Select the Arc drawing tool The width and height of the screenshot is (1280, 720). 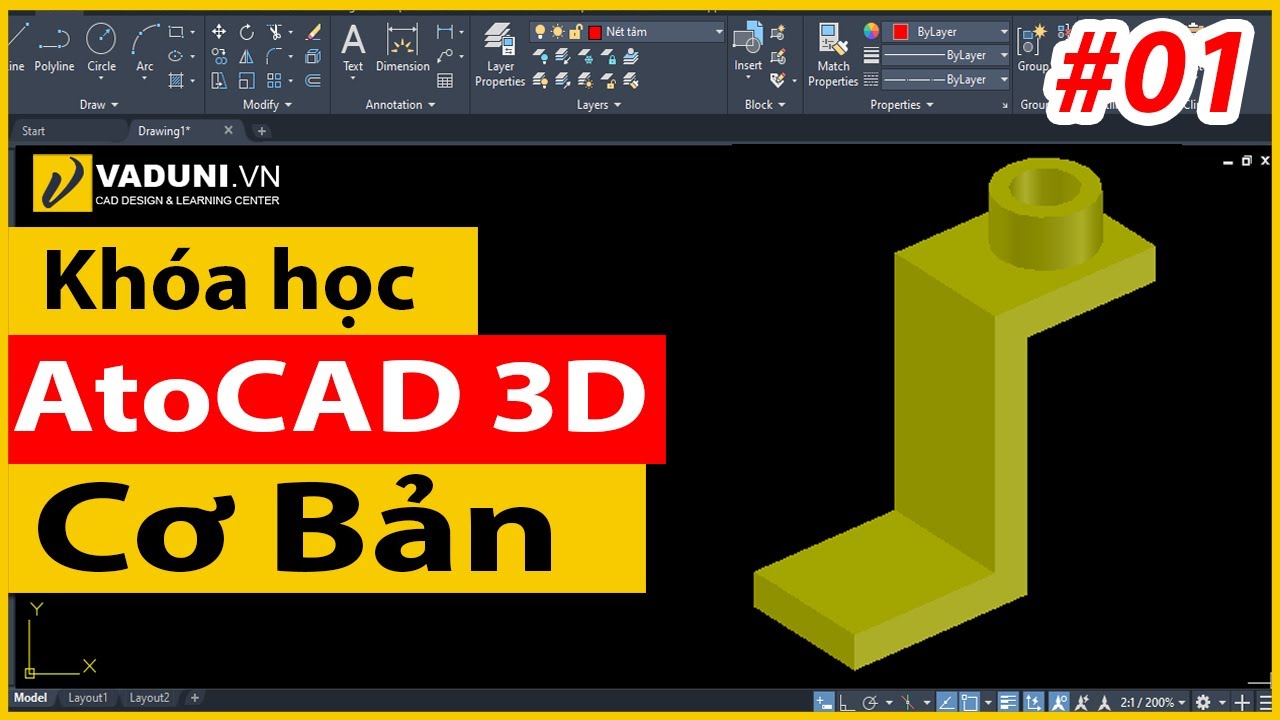pos(145,48)
